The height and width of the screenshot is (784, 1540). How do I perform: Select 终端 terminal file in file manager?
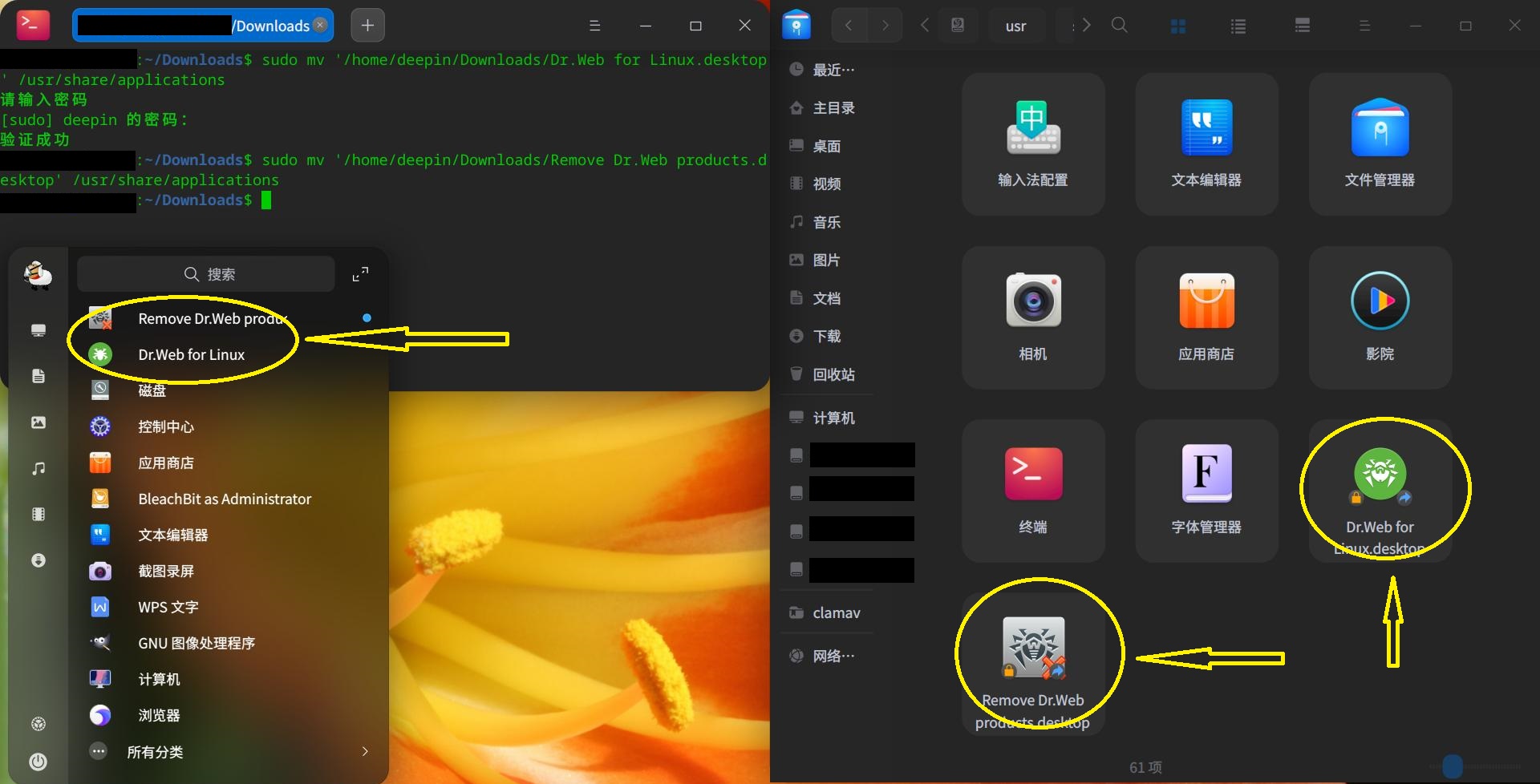point(1033,491)
